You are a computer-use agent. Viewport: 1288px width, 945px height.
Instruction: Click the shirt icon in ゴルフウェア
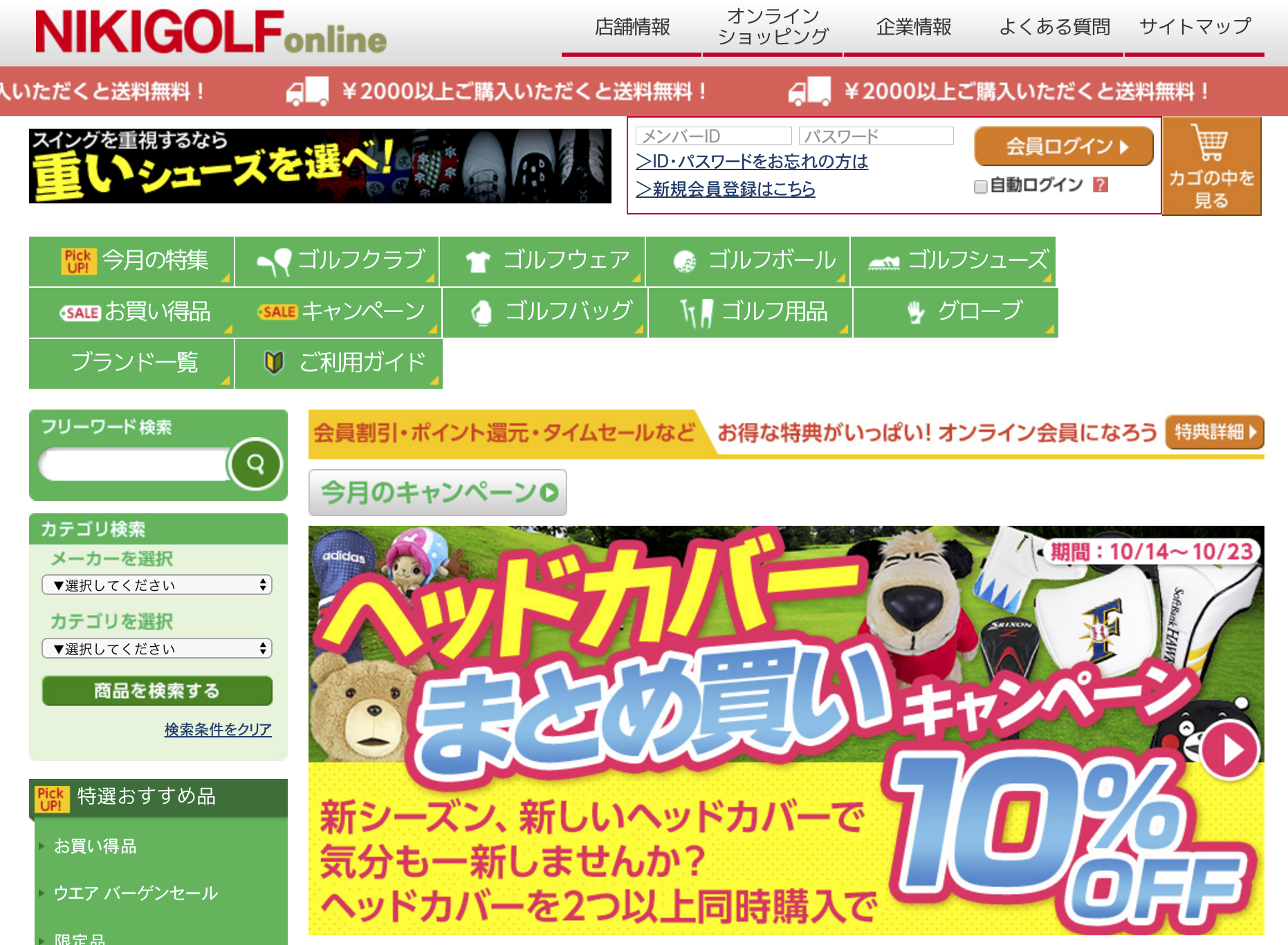[478, 262]
